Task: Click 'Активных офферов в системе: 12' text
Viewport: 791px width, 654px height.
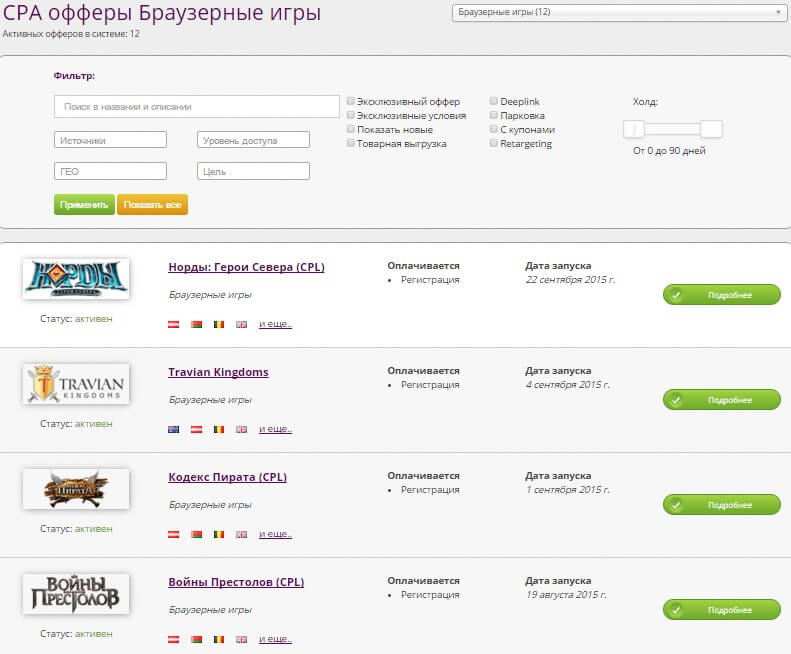Action: coord(71,34)
